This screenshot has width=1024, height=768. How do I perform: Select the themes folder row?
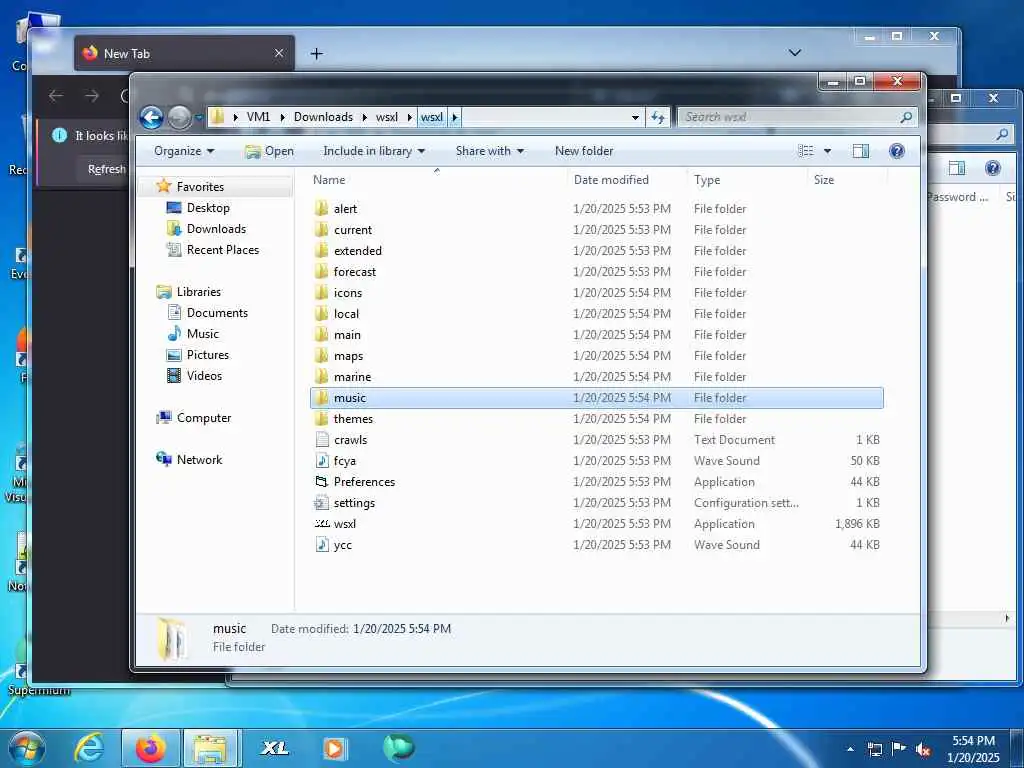point(597,419)
